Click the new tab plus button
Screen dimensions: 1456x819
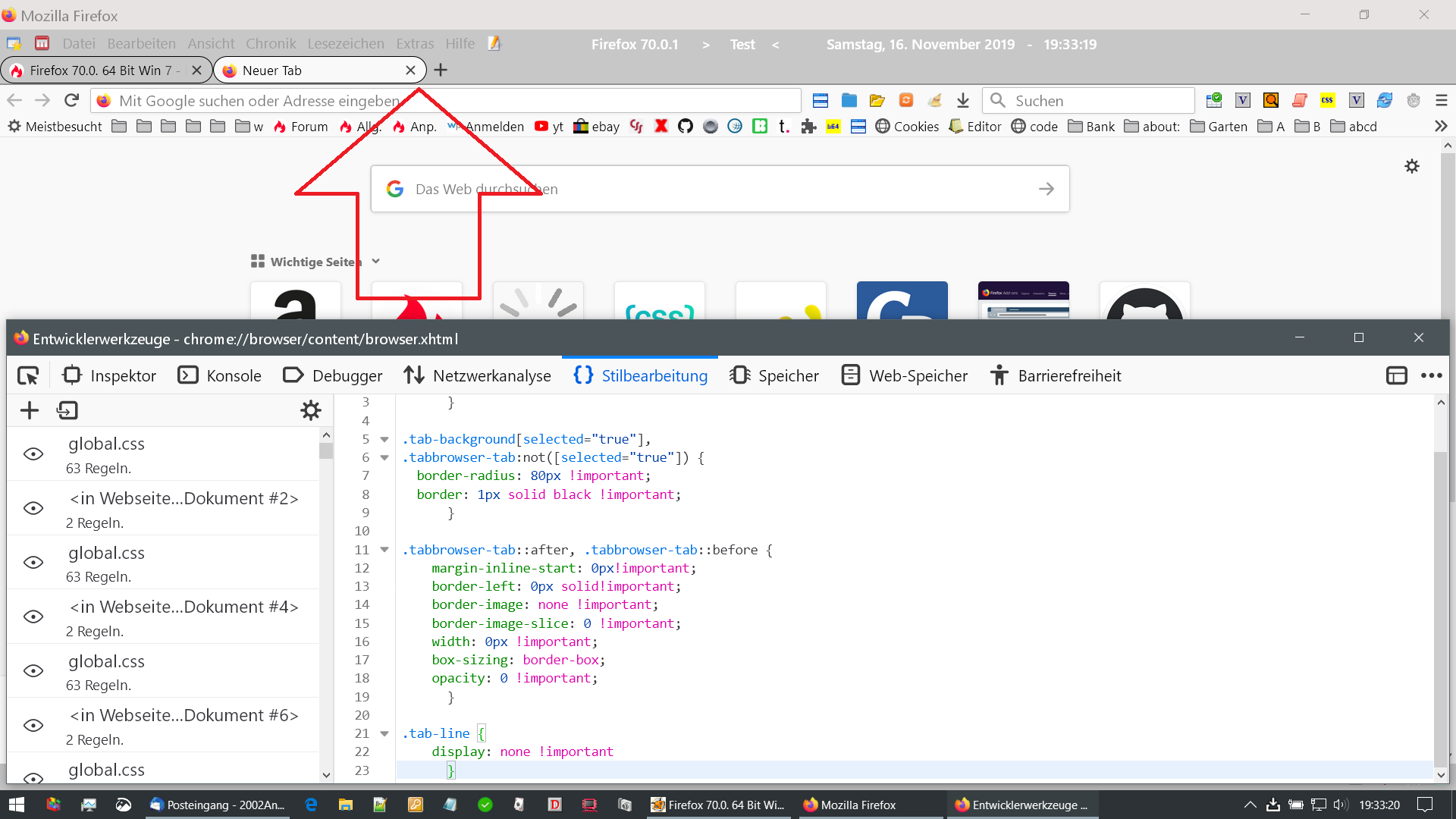coord(441,70)
